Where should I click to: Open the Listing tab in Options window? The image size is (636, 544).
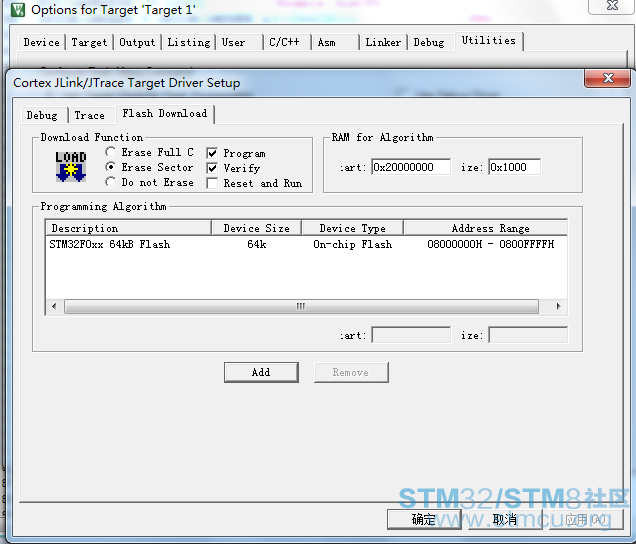point(189,42)
